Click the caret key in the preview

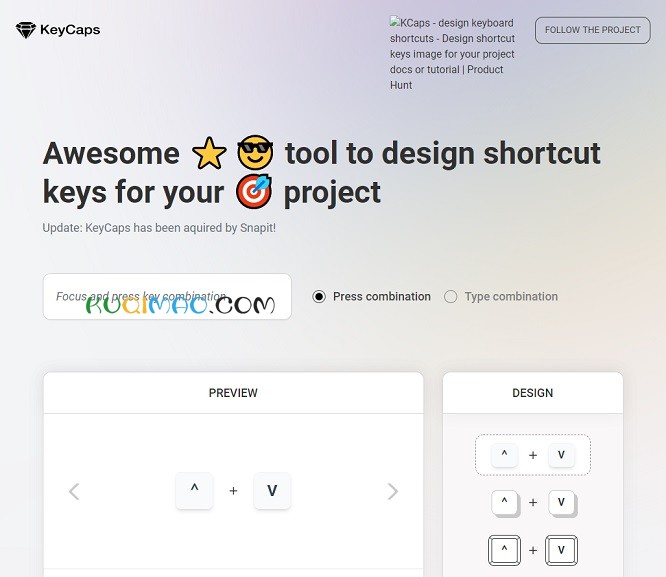click(194, 490)
